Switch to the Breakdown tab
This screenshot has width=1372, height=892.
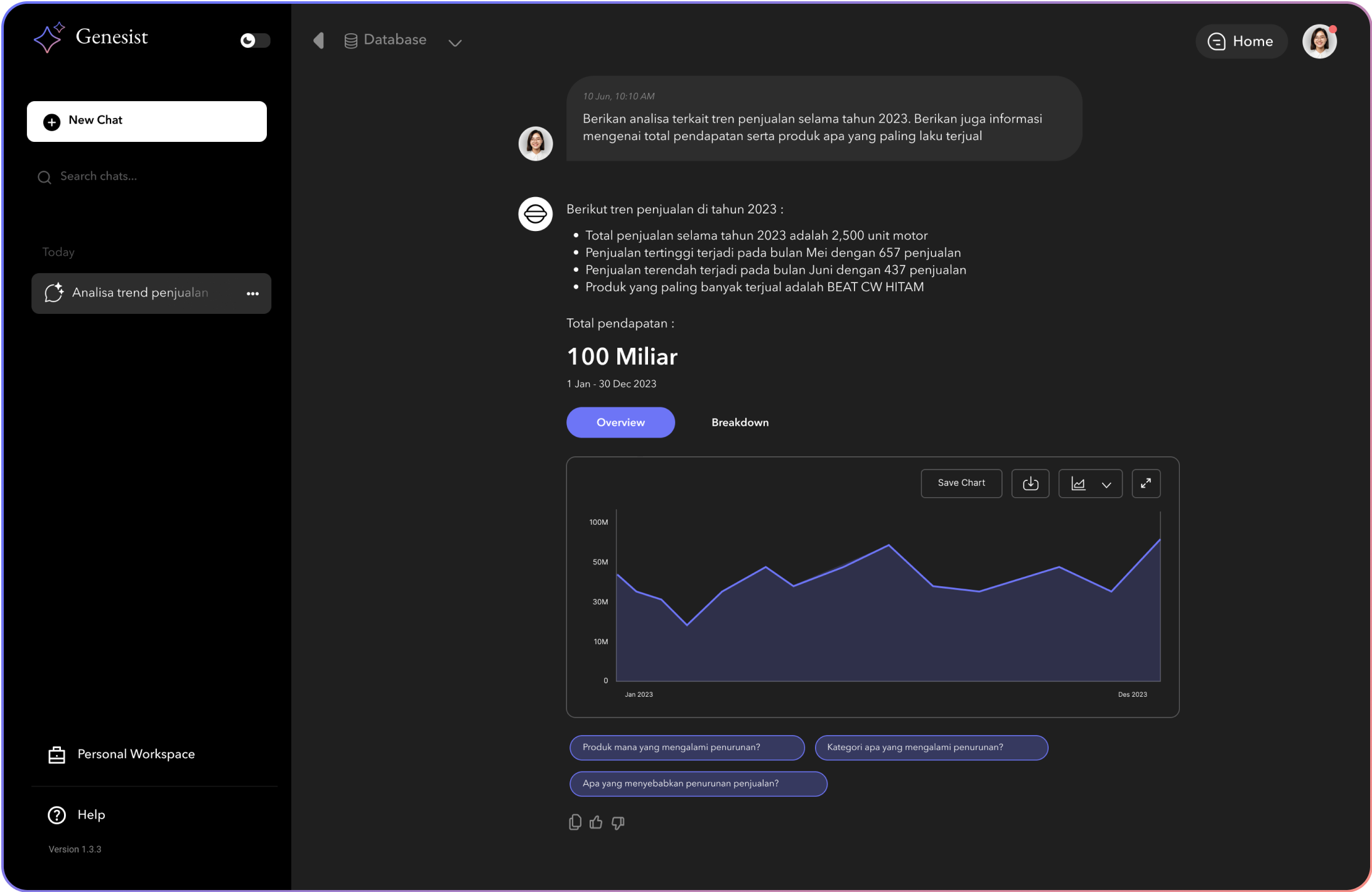740,422
